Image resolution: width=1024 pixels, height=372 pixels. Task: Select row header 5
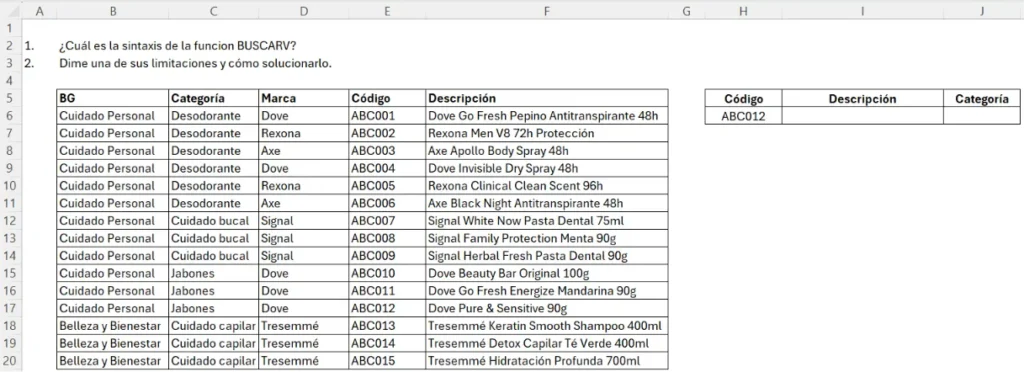pyautogui.click(x=10, y=99)
